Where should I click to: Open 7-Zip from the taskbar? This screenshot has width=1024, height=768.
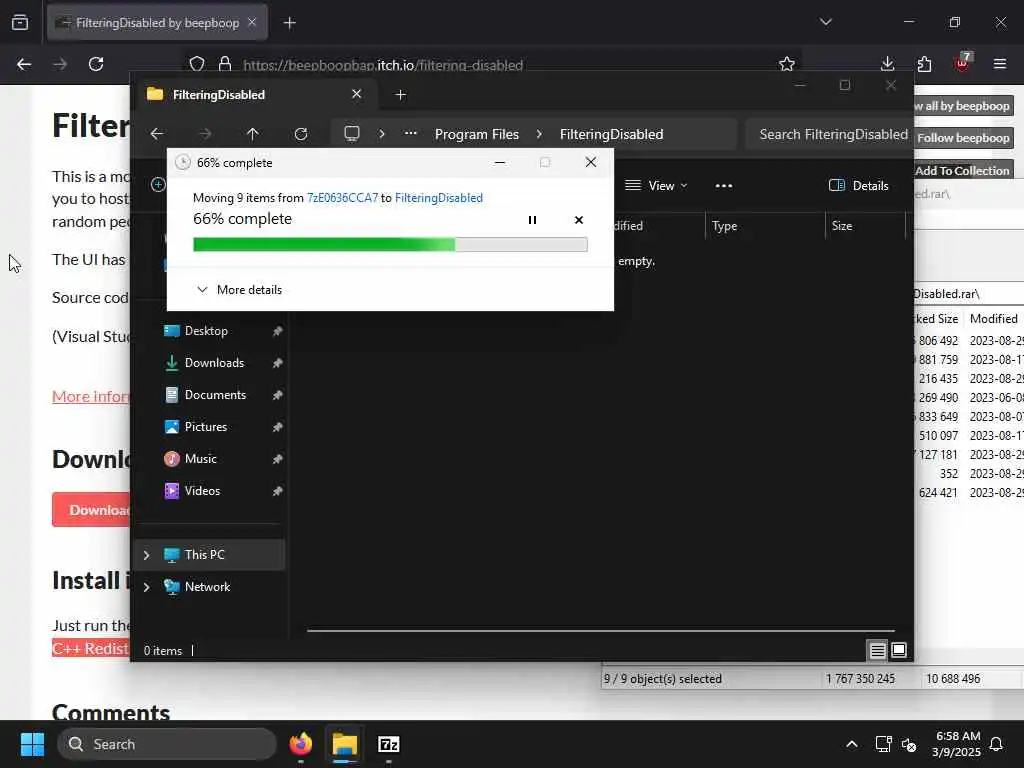point(389,744)
